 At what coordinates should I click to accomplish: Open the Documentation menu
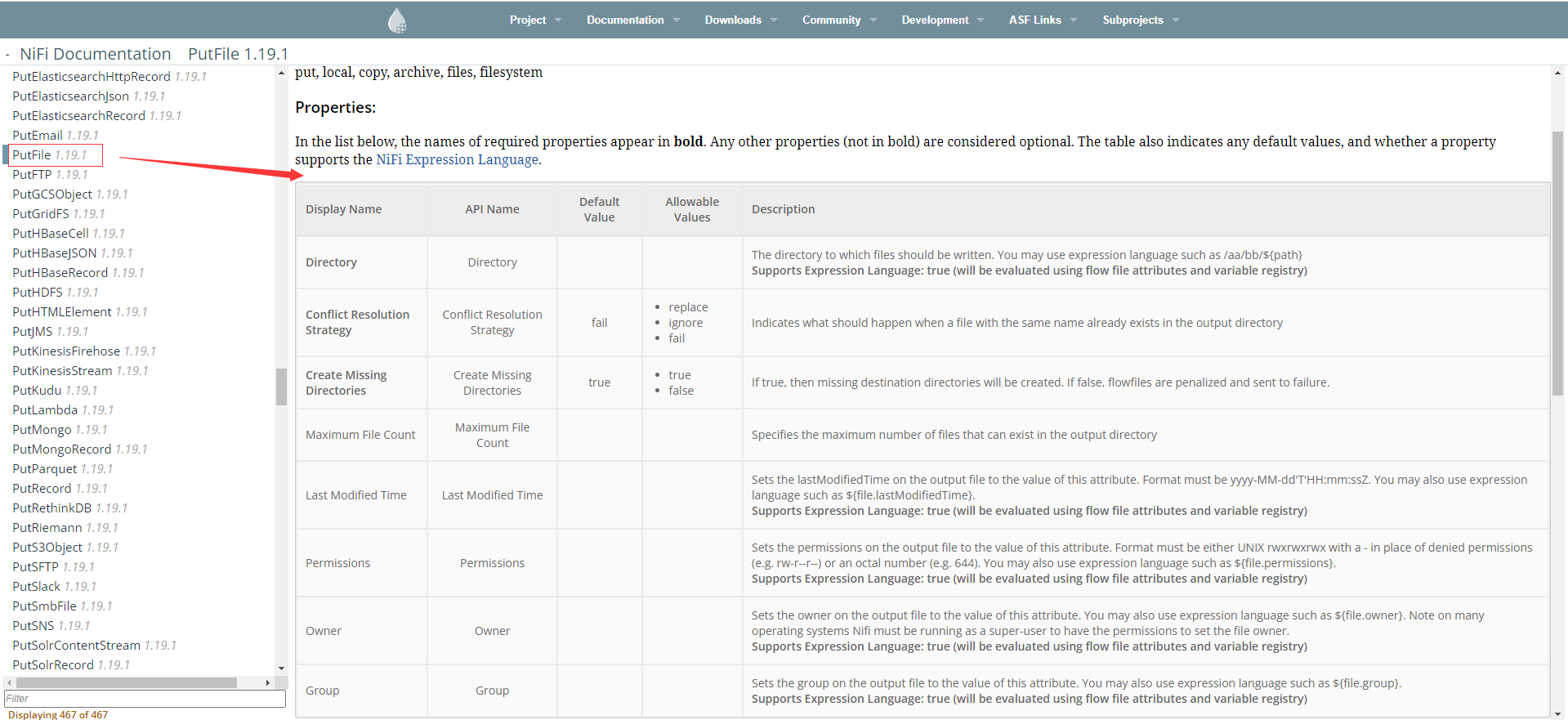pyautogui.click(x=632, y=20)
